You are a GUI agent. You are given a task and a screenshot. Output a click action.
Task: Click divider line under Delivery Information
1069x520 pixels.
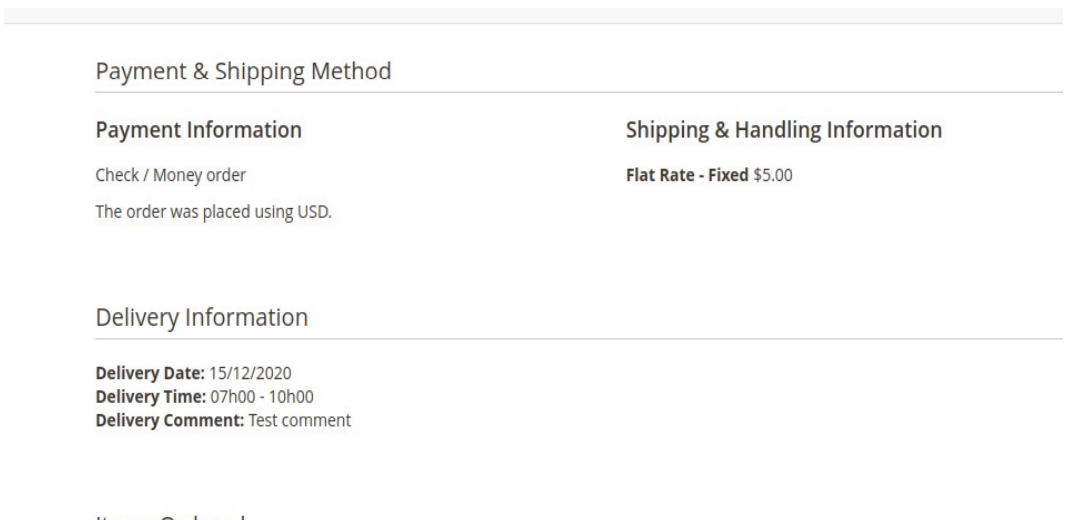pyautogui.click(x=578, y=339)
